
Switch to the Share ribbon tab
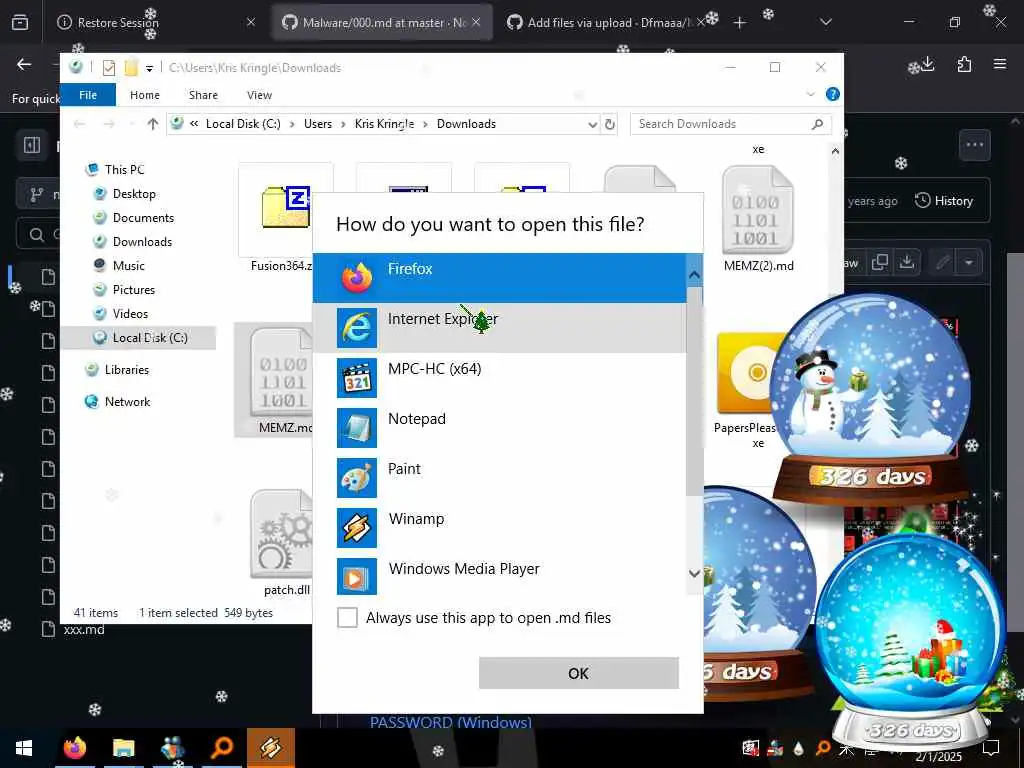[203, 95]
